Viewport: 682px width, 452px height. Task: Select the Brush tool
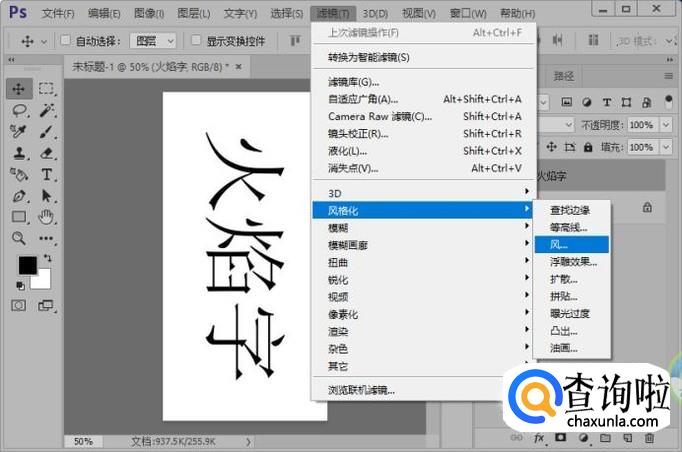46,131
